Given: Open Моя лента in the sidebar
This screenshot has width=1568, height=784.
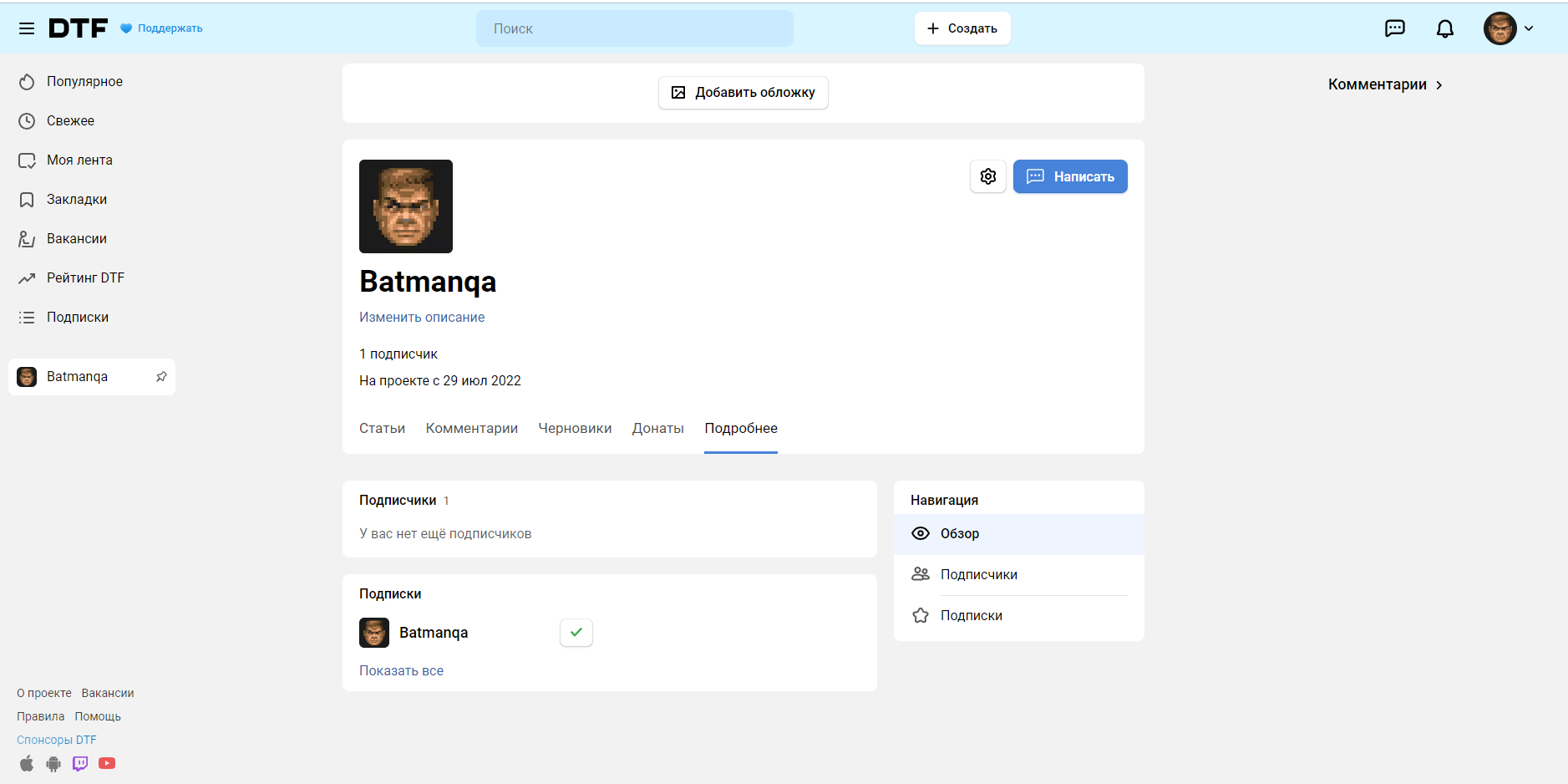Looking at the screenshot, I should pyautogui.click(x=79, y=160).
